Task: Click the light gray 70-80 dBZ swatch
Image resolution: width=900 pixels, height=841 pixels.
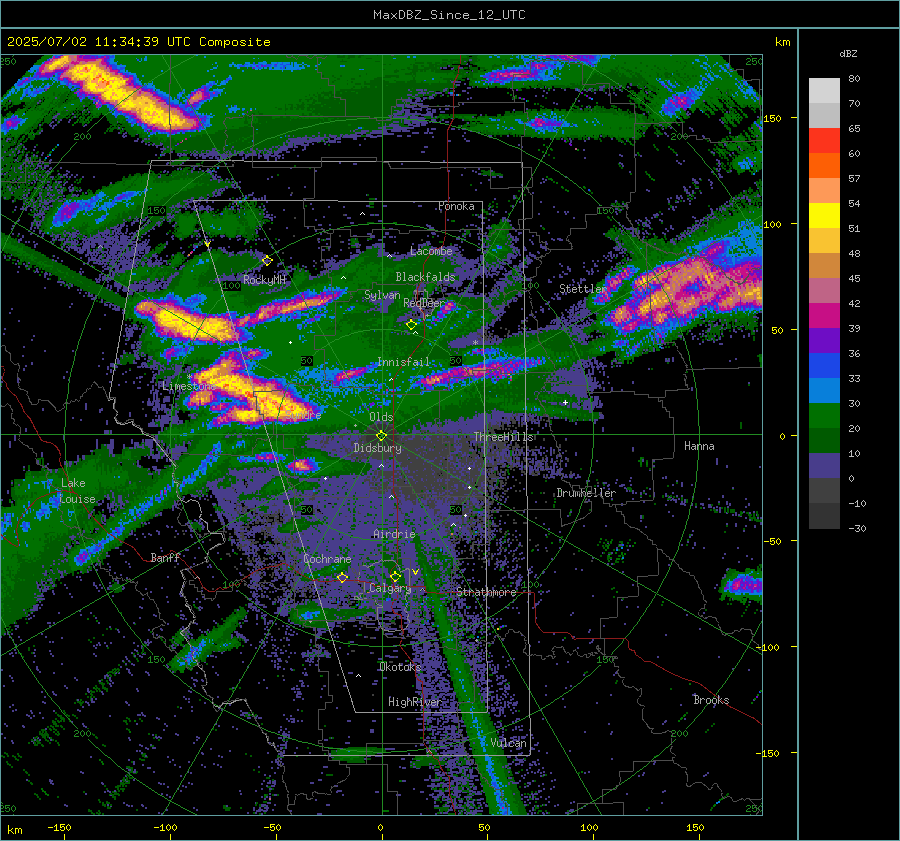Action: click(824, 91)
